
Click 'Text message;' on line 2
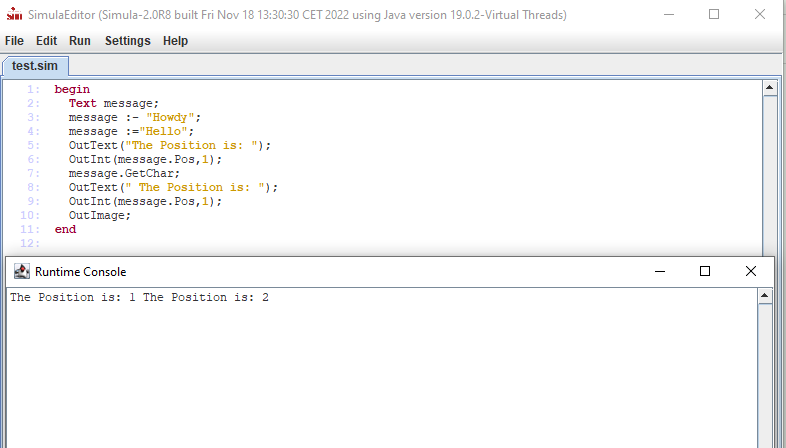(114, 103)
